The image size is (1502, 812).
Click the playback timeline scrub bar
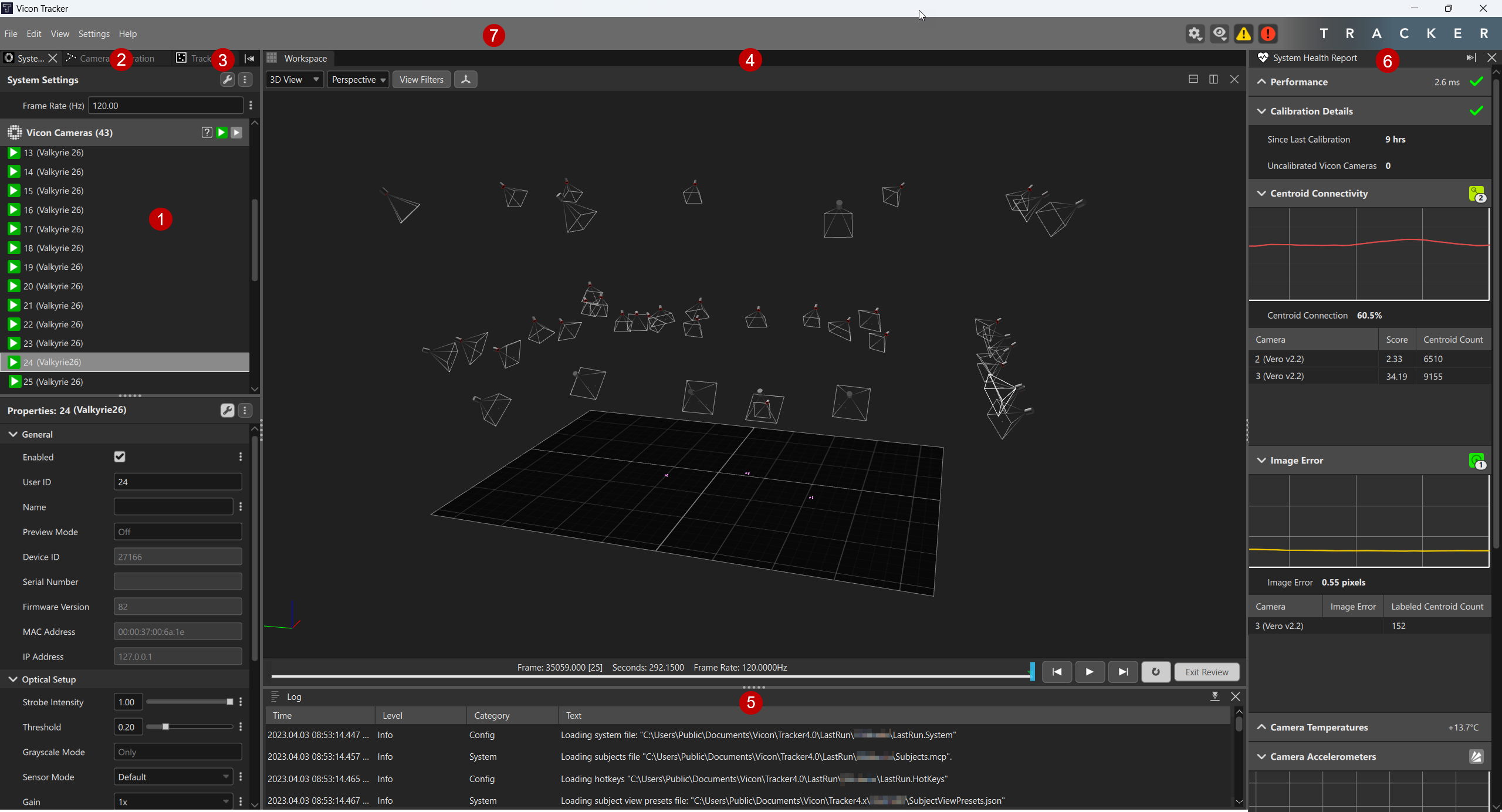(x=652, y=678)
